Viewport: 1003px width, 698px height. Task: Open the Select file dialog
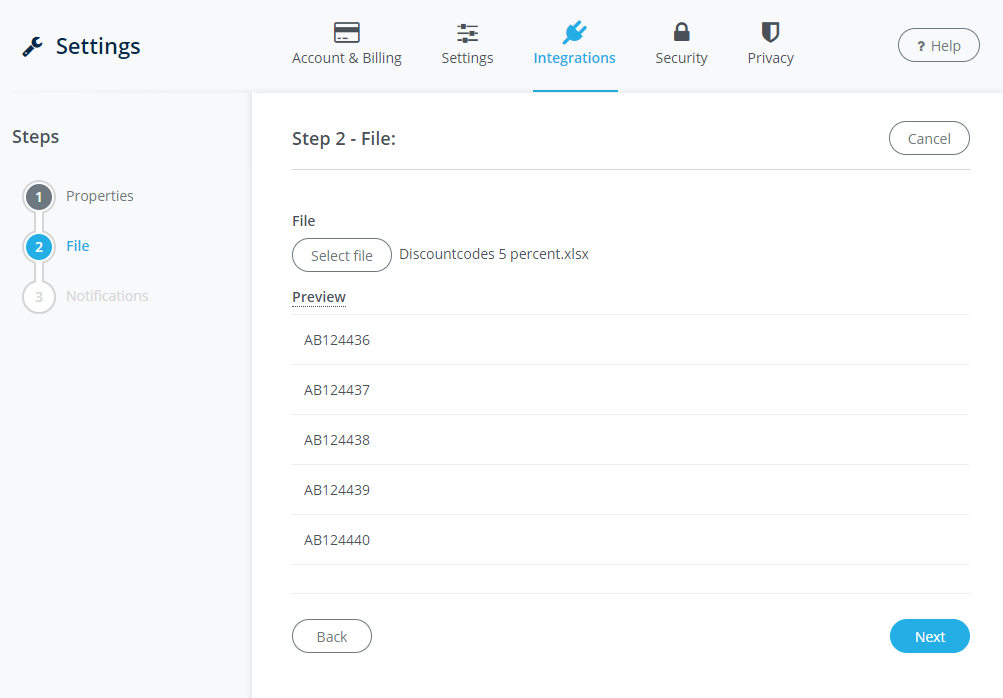(x=341, y=255)
